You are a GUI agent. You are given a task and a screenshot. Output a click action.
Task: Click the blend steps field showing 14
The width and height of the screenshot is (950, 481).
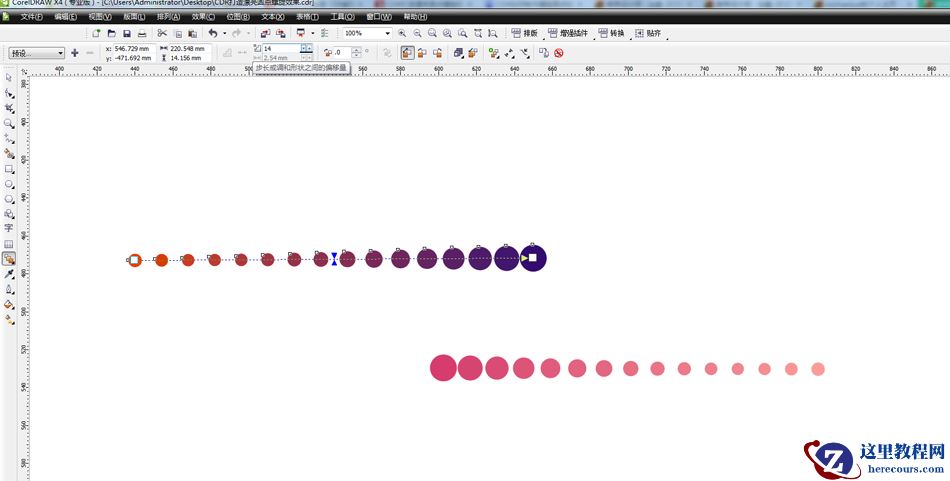[x=282, y=48]
